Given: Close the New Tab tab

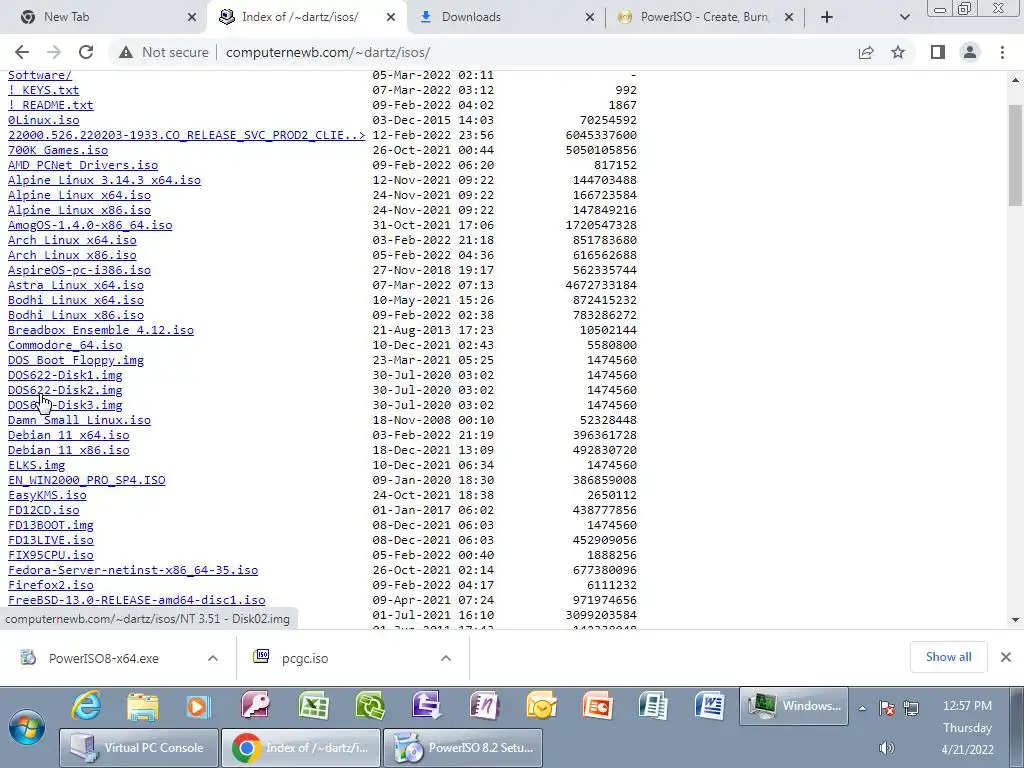Looking at the screenshot, I should point(192,17).
